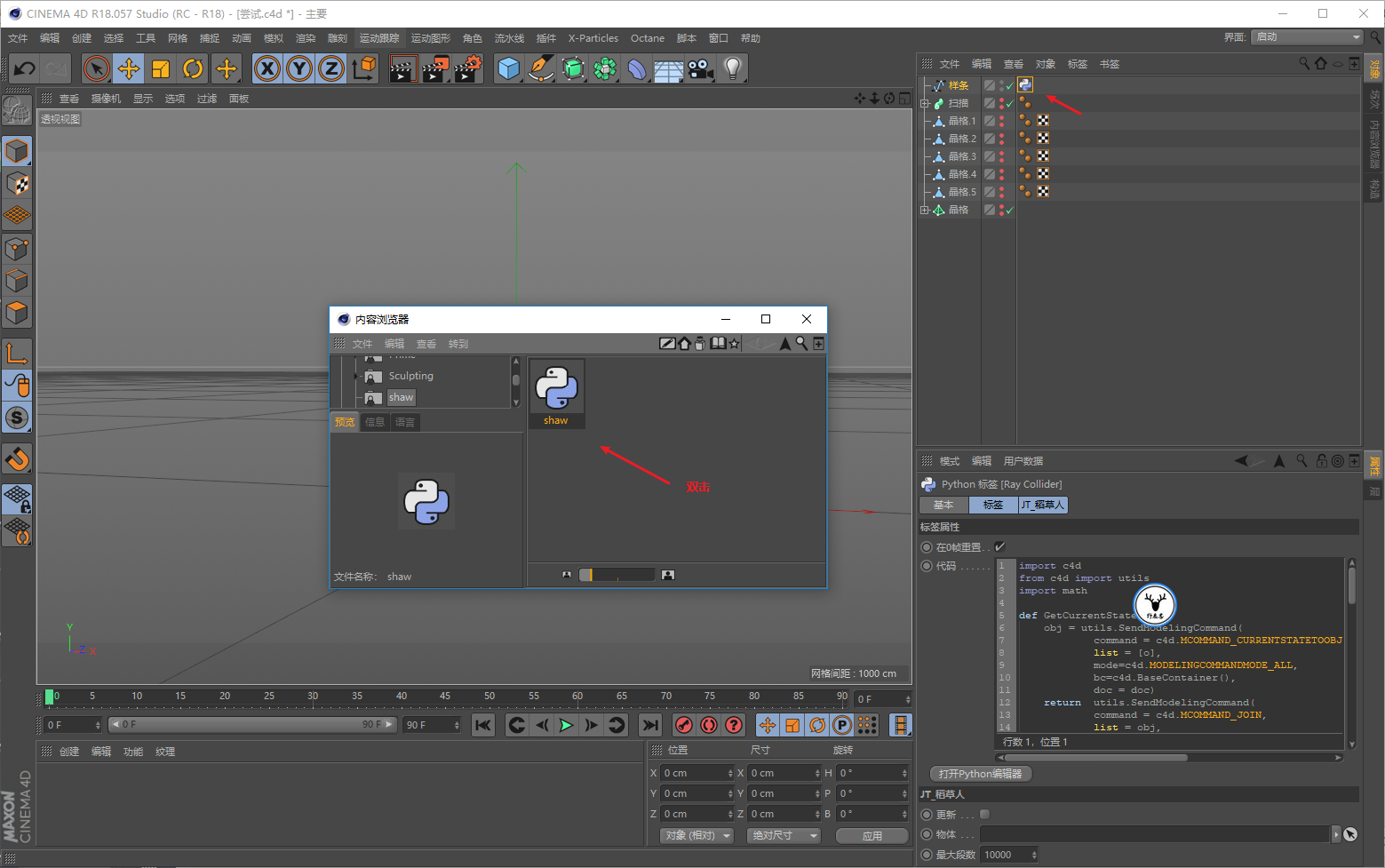Click the texture tag on 晶格.3
This screenshot has height=868, width=1385.
1044,156
